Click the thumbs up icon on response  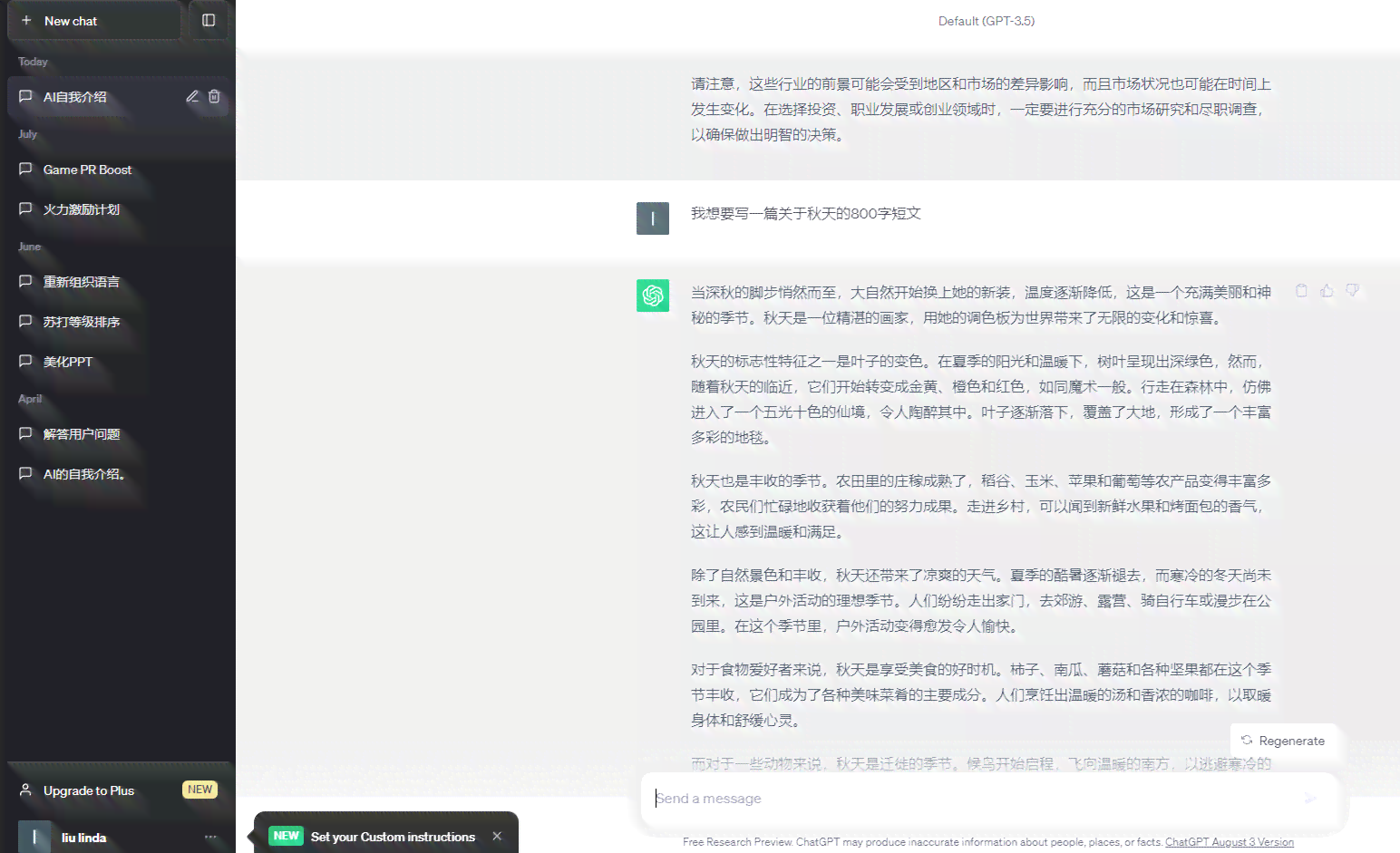1327,291
